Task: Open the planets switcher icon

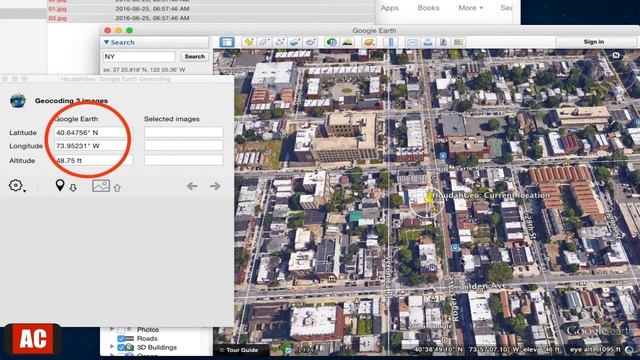Action: click(369, 42)
